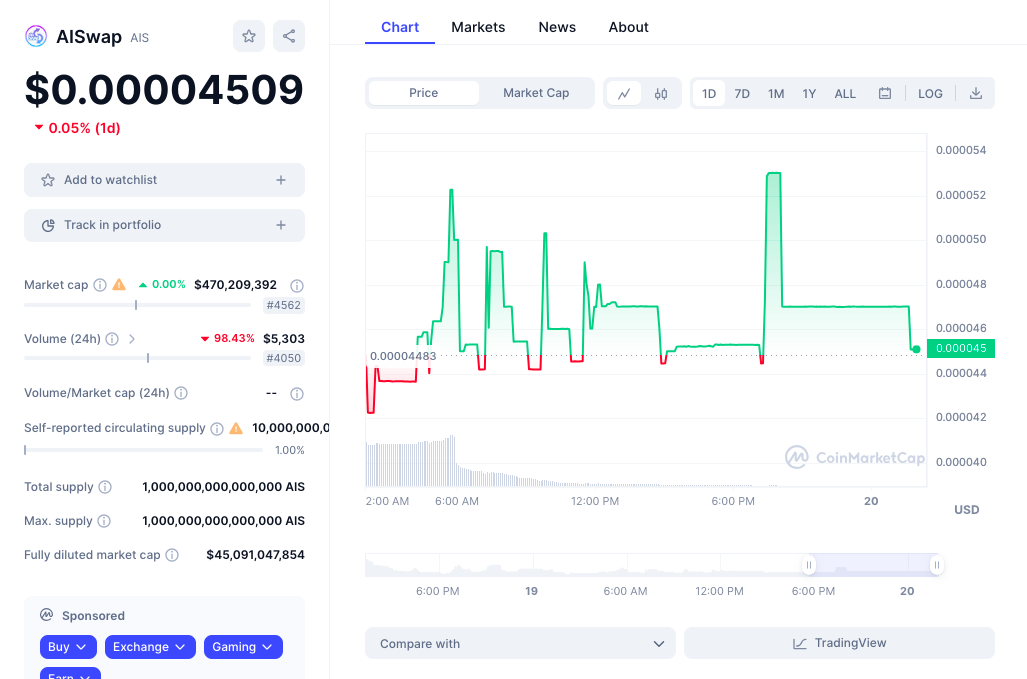Image resolution: width=1027 pixels, height=679 pixels.
Task: Open the Compare with dropdown
Action: point(519,643)
